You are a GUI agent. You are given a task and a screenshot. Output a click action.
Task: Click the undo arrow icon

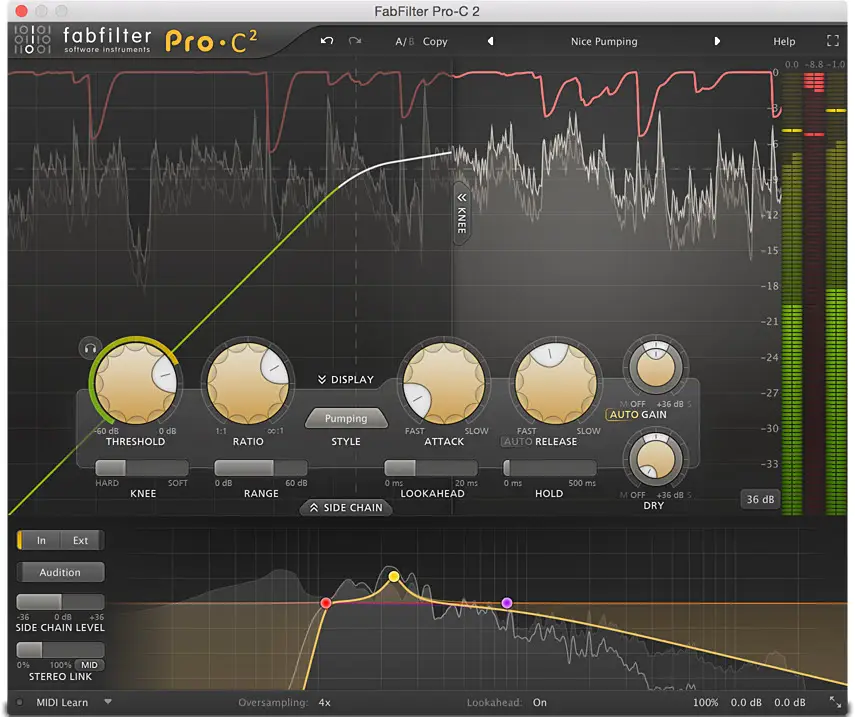pyautogui.click(x=327, y=41)
